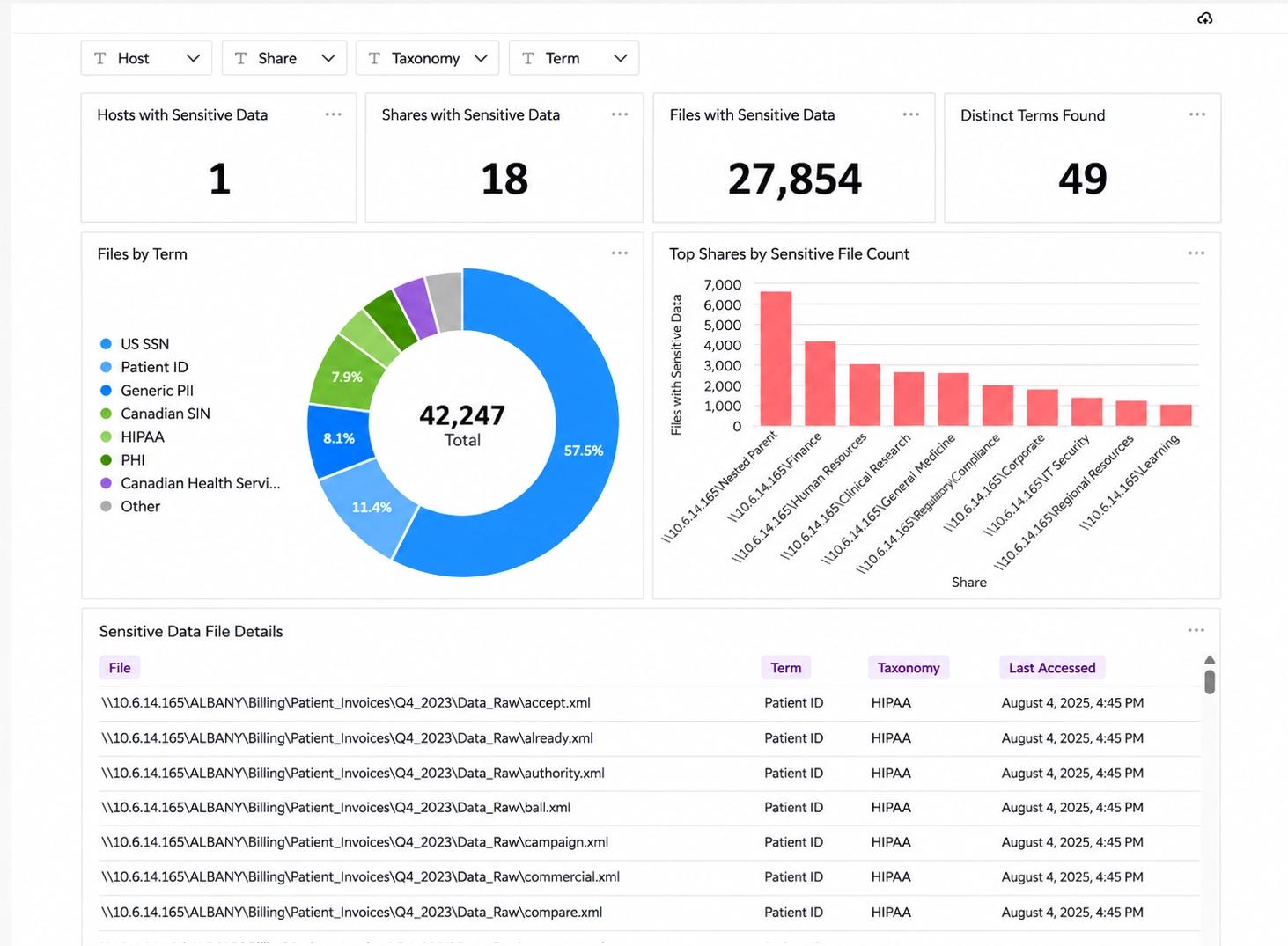Open the Term filter dropdown
1288x946 pixels.
574,58
